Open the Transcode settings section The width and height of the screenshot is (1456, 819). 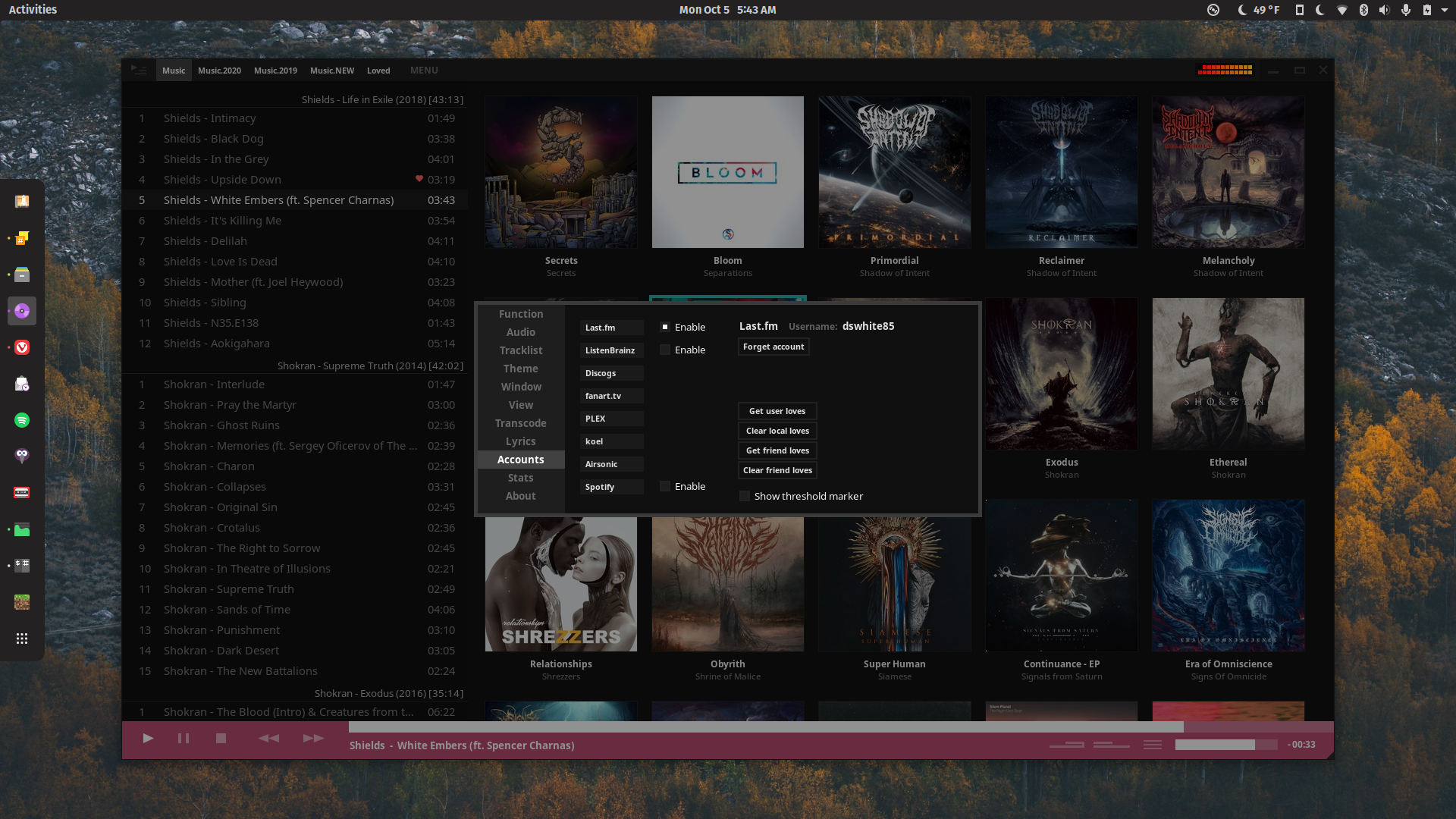521,423
